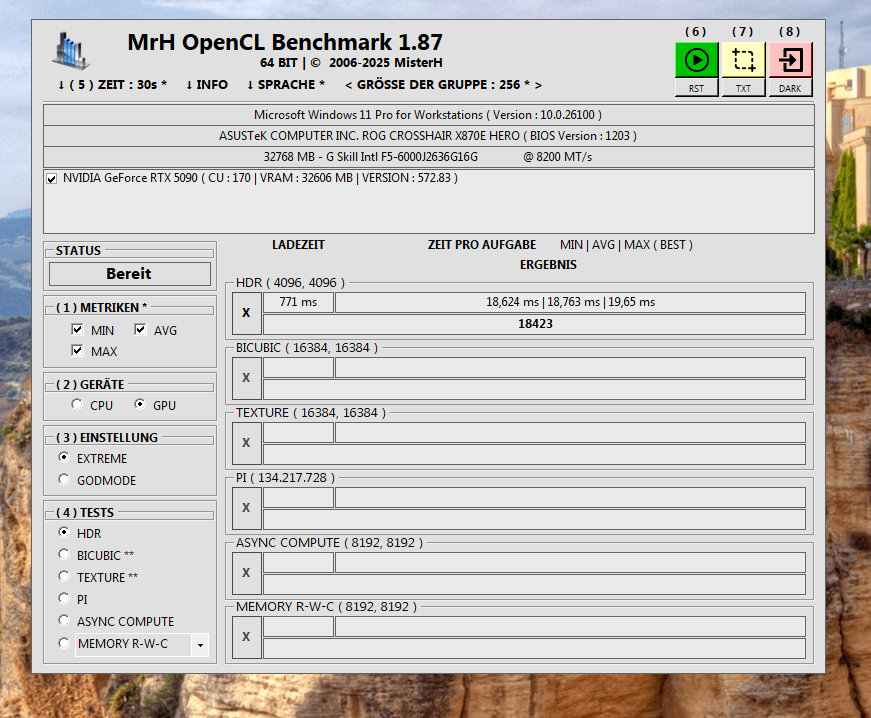This screenshot has height=718, width=871.
Task: Click the X button in HDR result group
Action: pyautogui.click(x=247, y=313)
